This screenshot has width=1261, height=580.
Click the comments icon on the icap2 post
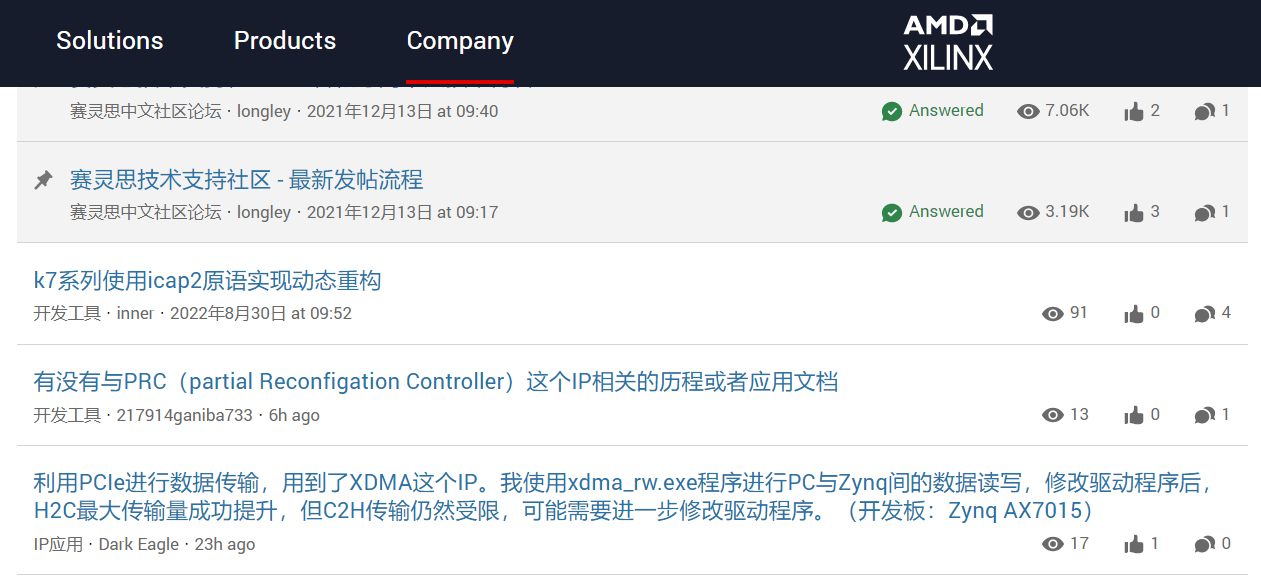click(1204, 314)
